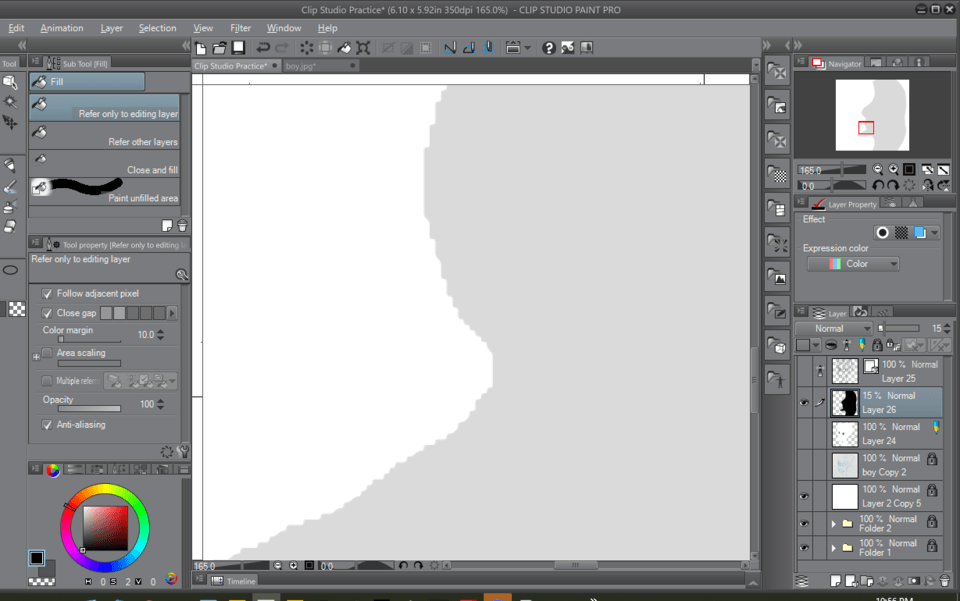Expand the Folder 2 layer group
This screenshot has height=601, width=960.
834,523
